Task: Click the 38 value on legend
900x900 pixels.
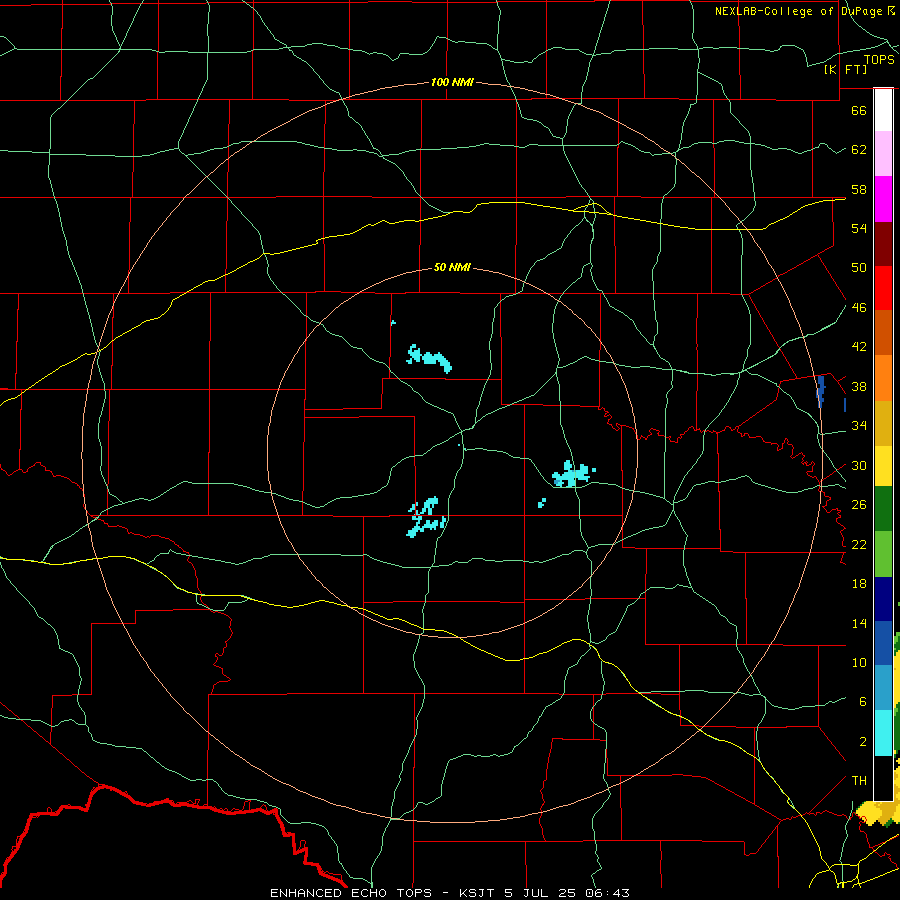Action: 859,387
